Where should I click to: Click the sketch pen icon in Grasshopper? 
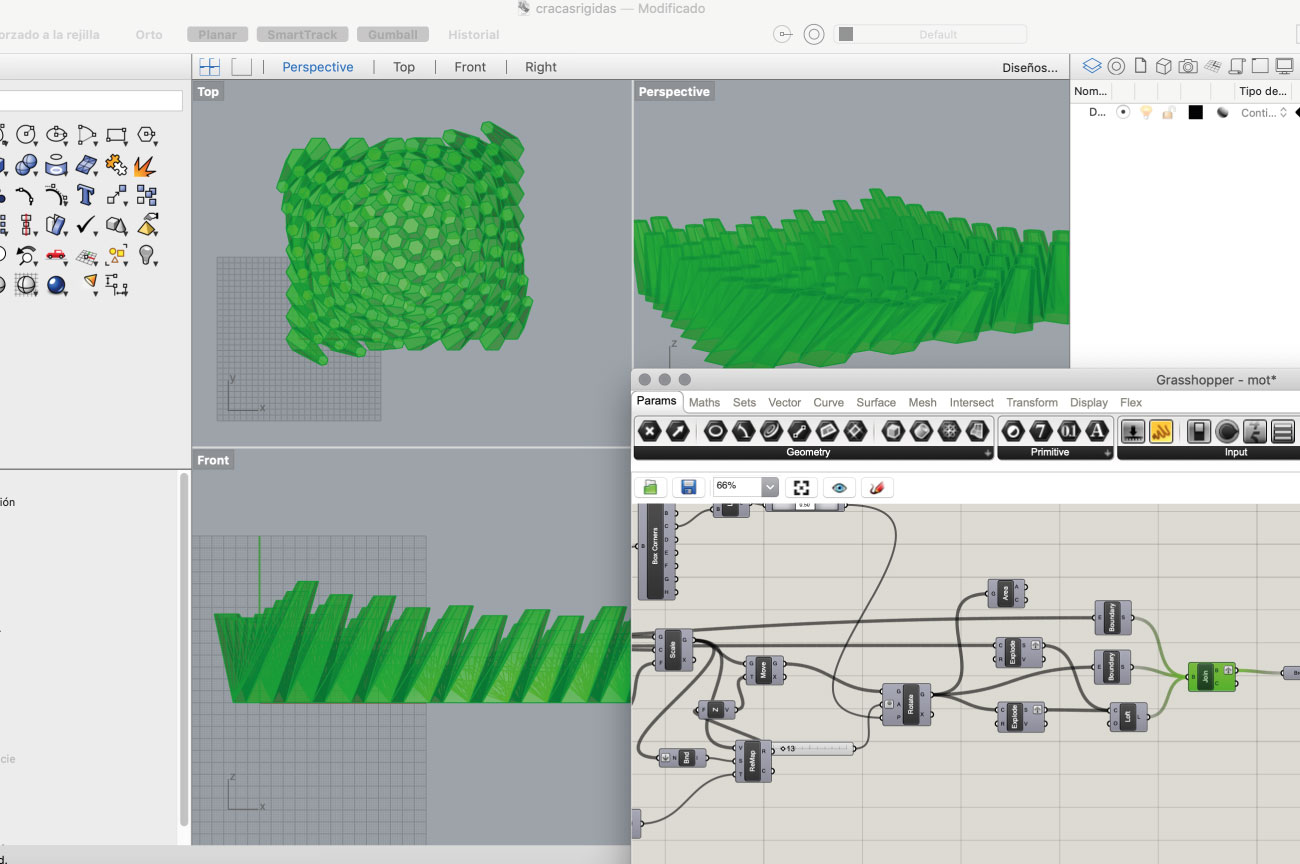[x=877, y=487]
